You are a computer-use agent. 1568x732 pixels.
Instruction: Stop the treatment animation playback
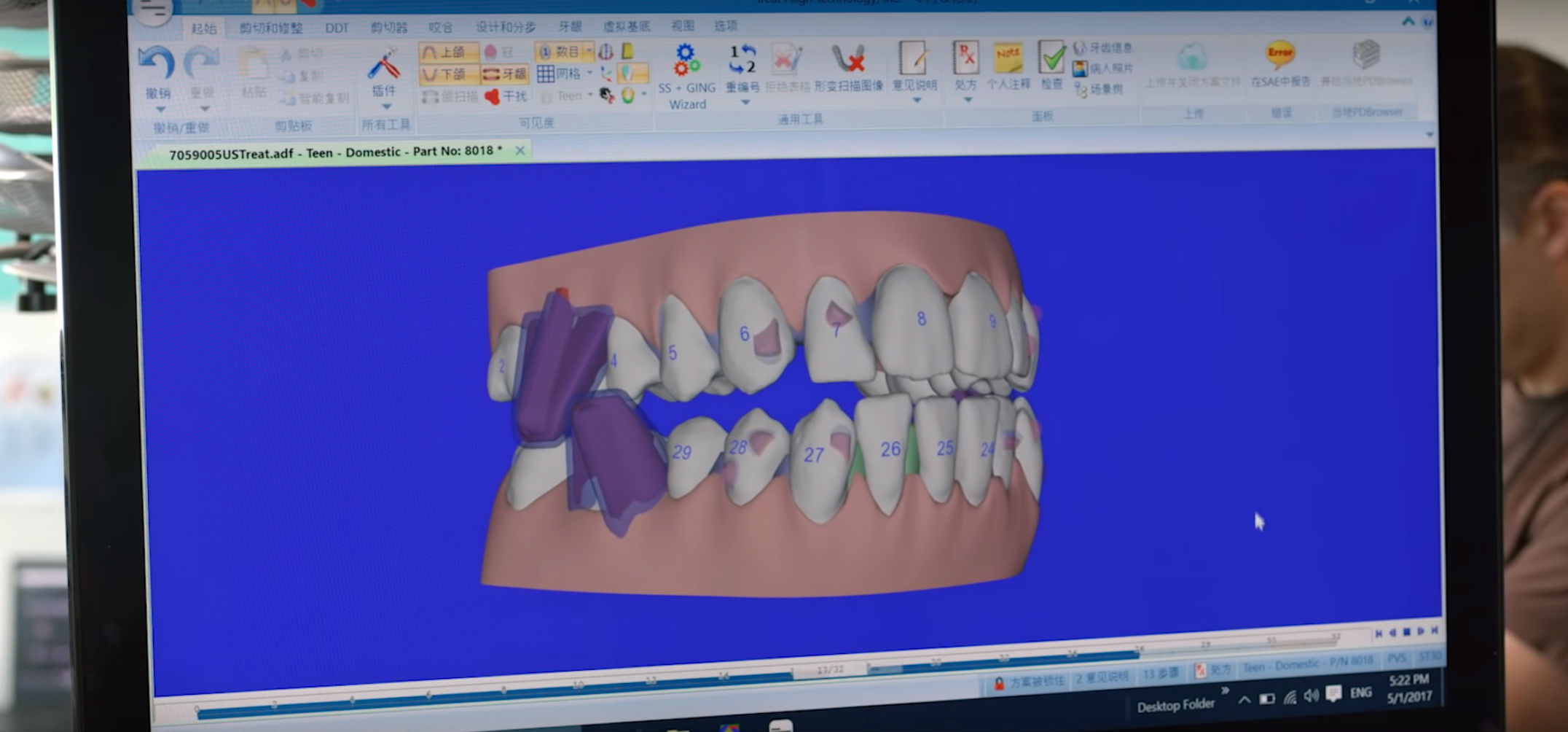point(1407,632)
